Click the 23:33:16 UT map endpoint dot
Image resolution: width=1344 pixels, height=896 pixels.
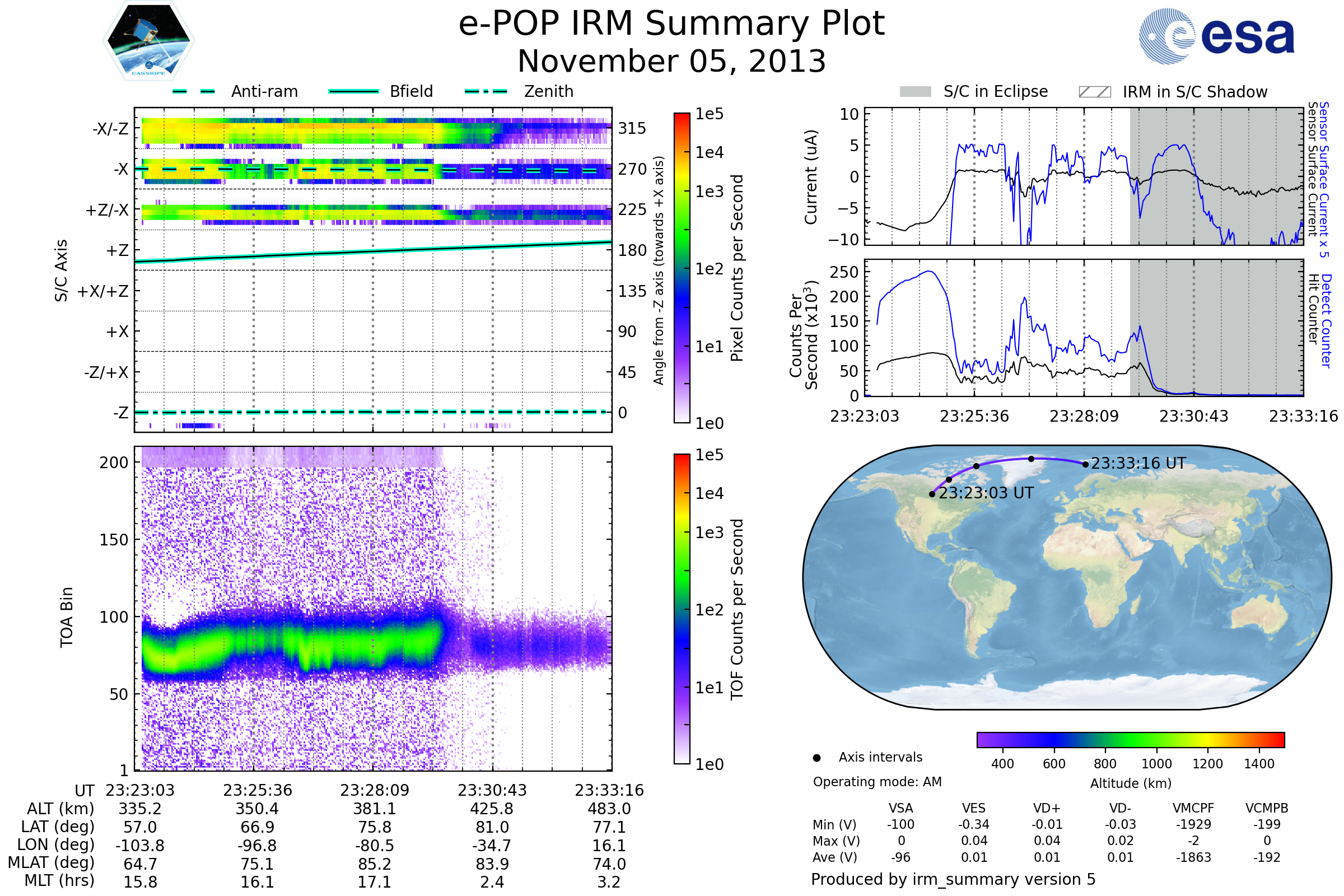1085,464
